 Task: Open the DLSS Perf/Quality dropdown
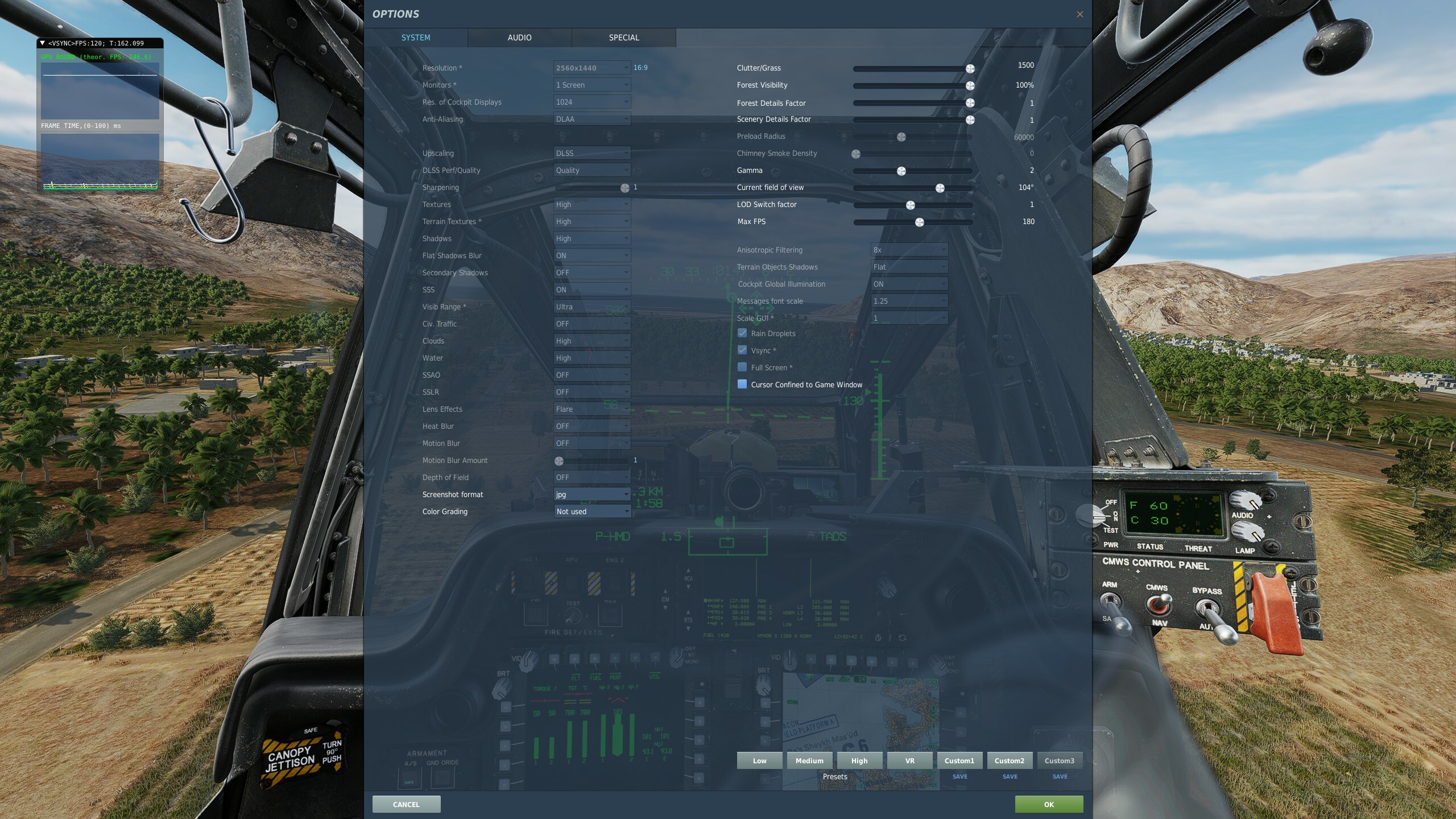(592, 170)
